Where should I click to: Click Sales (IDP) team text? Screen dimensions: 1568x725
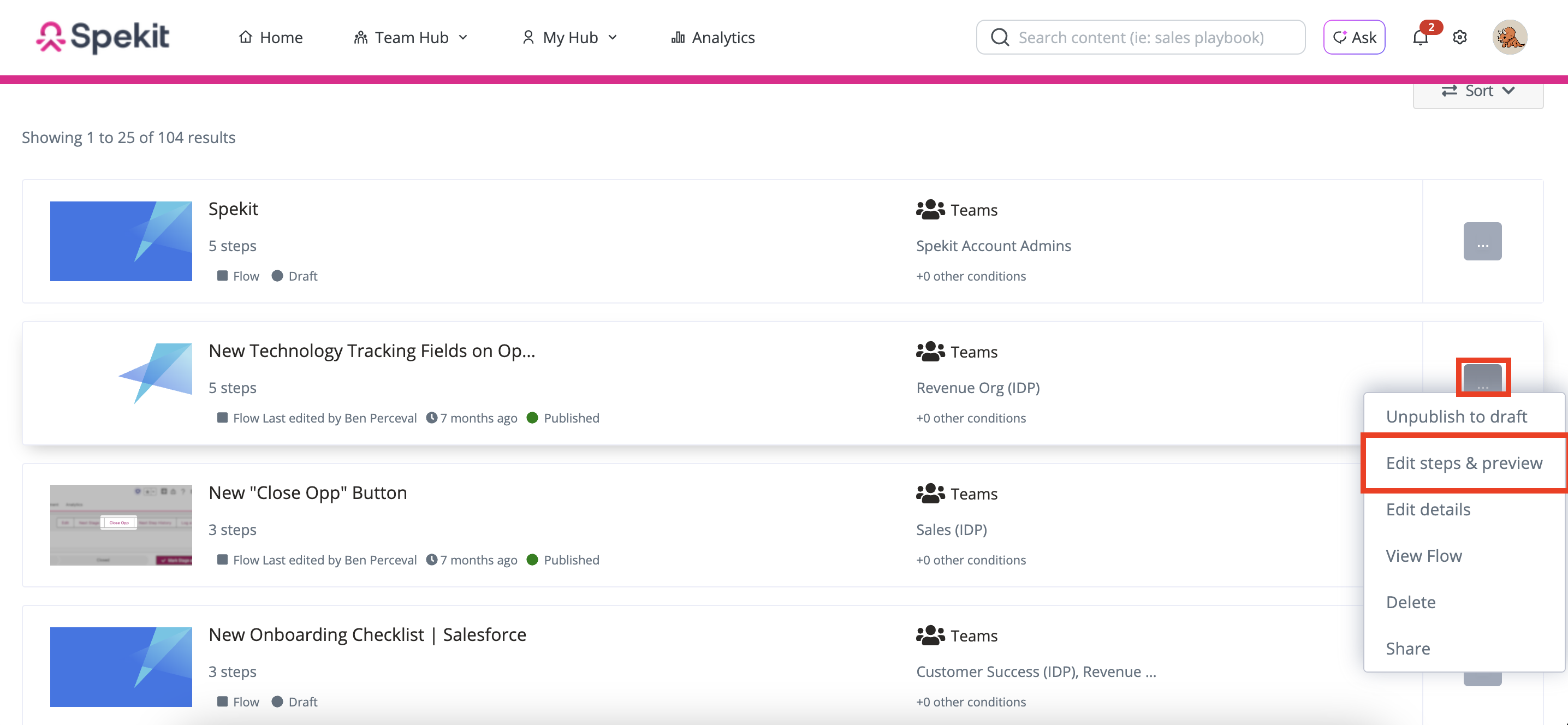pyautogui.click(x=952, y=530)
